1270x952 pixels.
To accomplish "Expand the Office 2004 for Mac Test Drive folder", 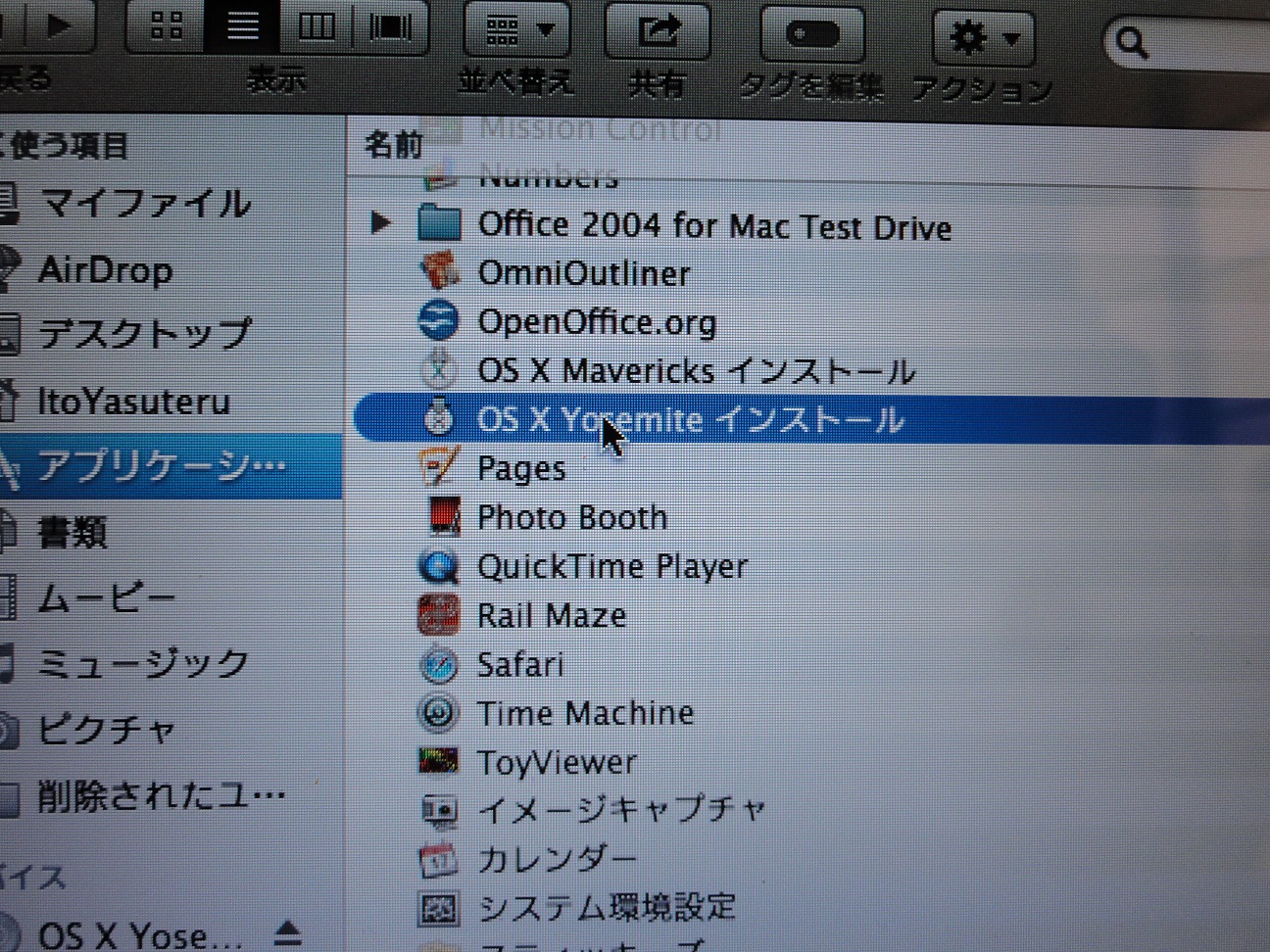I will click(x=380, y=223).
